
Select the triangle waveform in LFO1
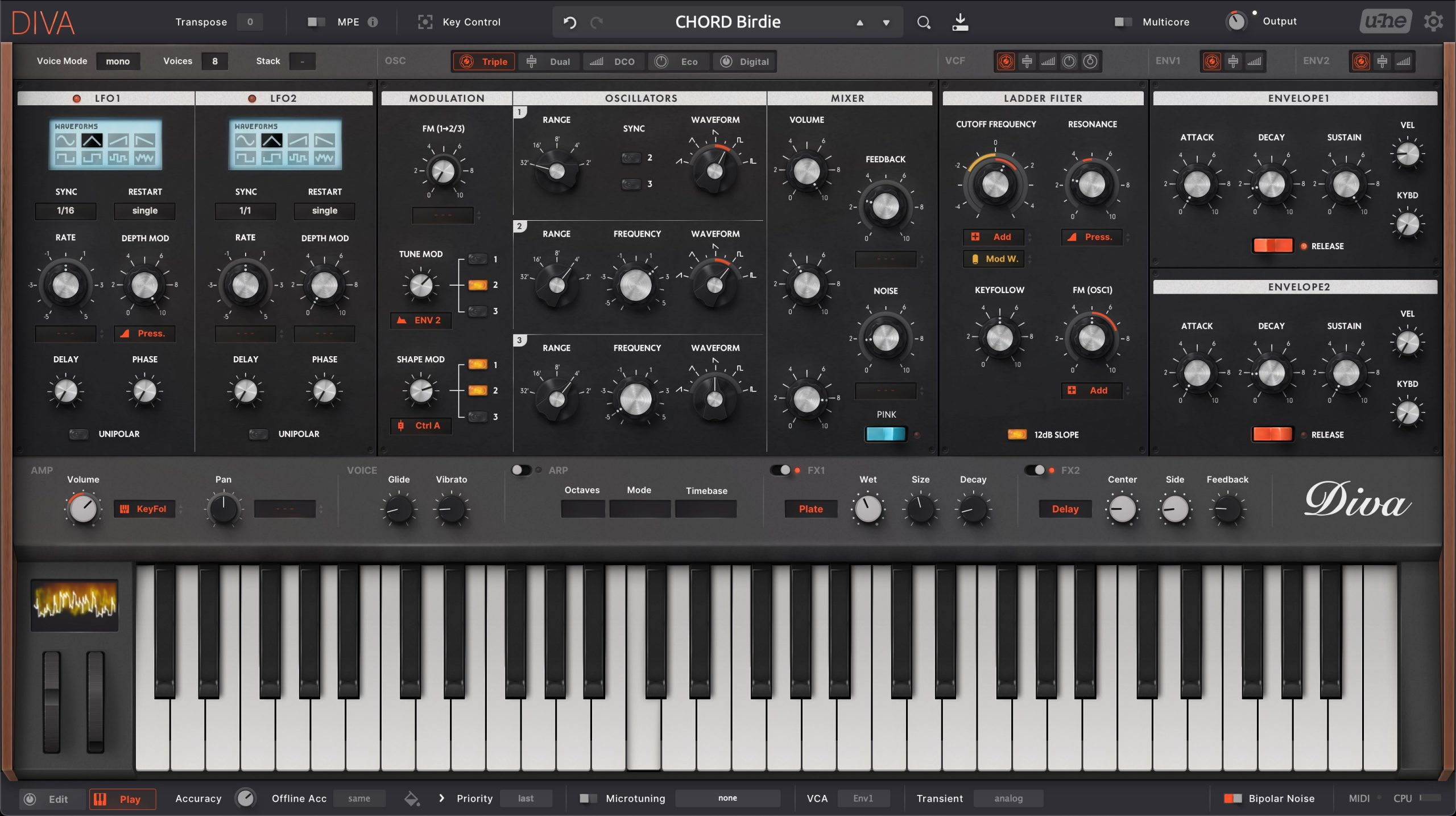pos(92,141)
